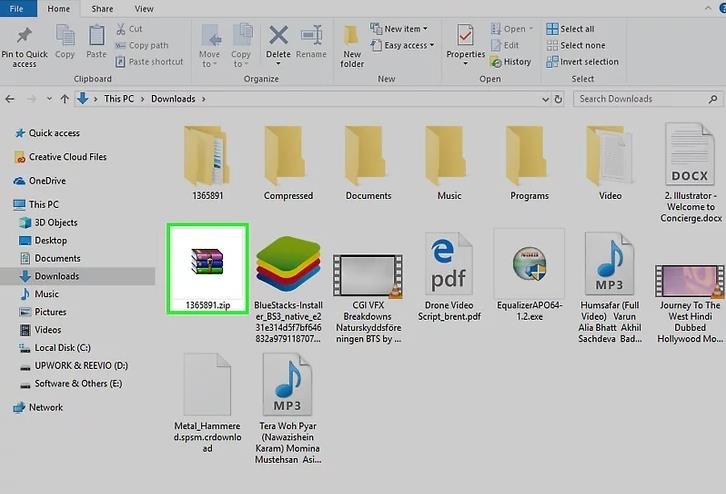The height and width of the screenshot is (494, 726).
Task: Select the Compressed folder
Action: (x=288, y=163)
